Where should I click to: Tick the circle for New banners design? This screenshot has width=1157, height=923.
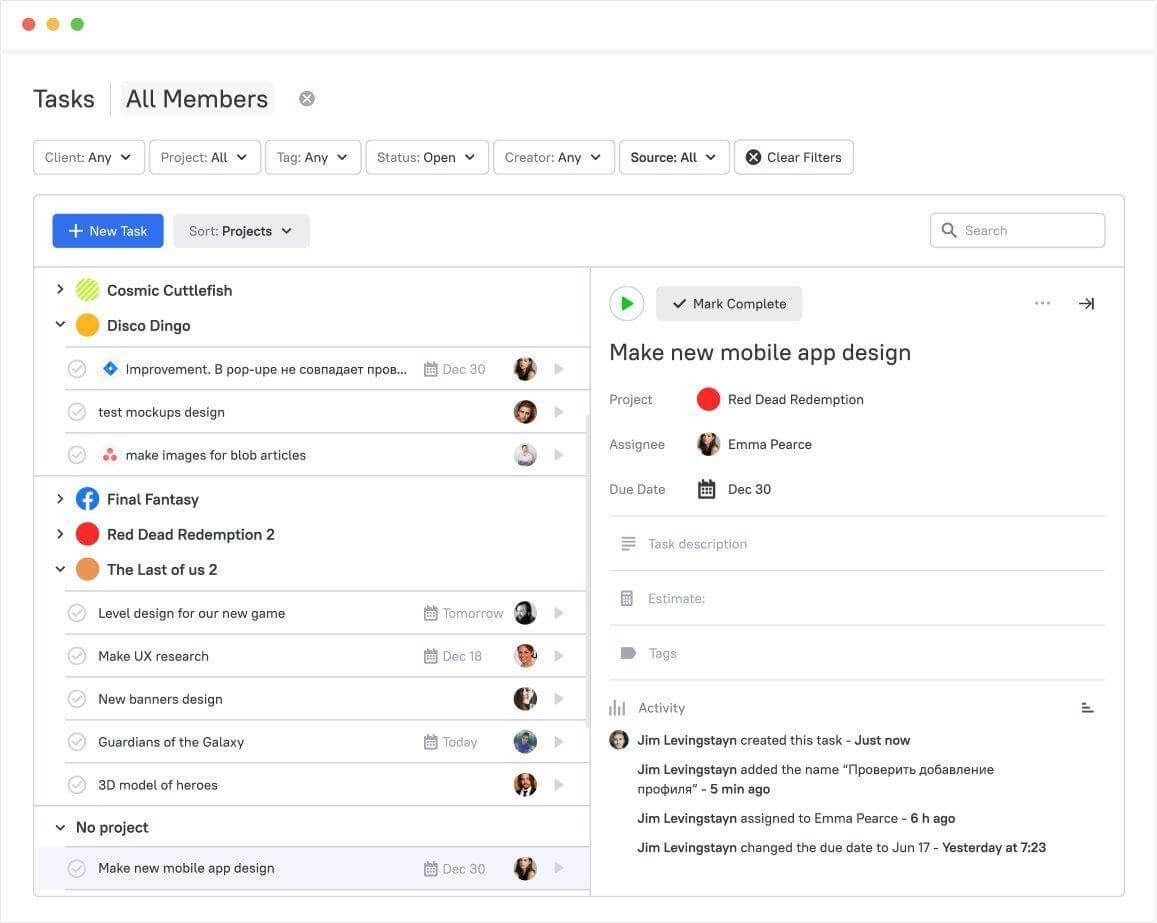click(x=77, y=699)
